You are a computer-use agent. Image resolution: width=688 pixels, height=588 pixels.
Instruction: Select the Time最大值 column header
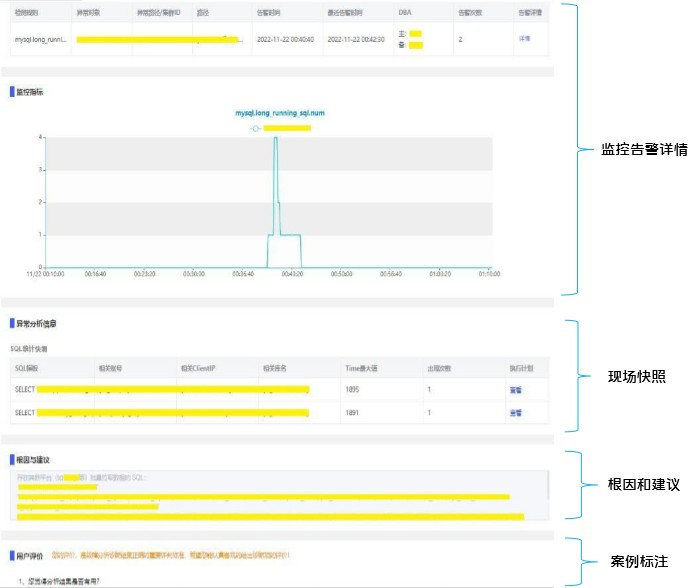pos(361,368)
